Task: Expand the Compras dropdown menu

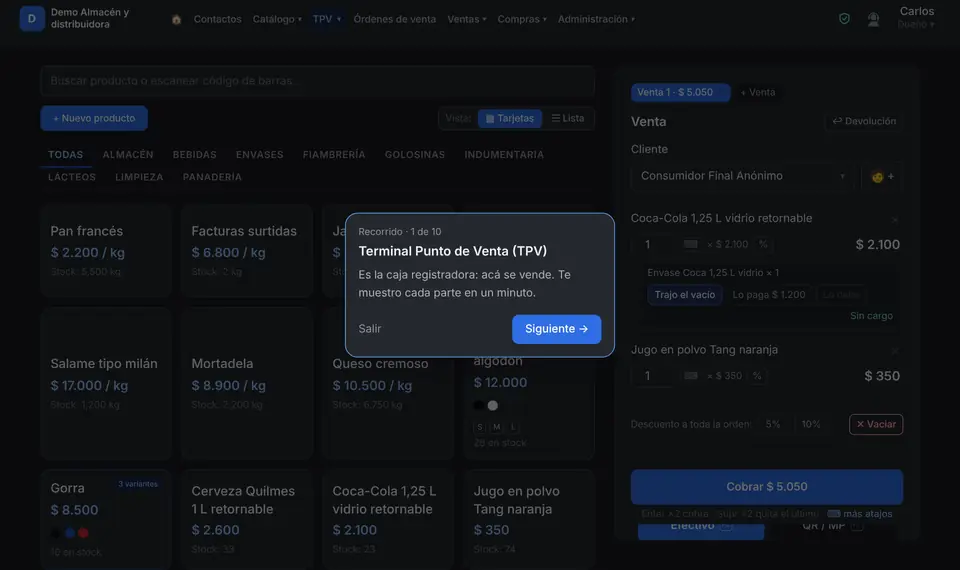Action: pos(522,19)
